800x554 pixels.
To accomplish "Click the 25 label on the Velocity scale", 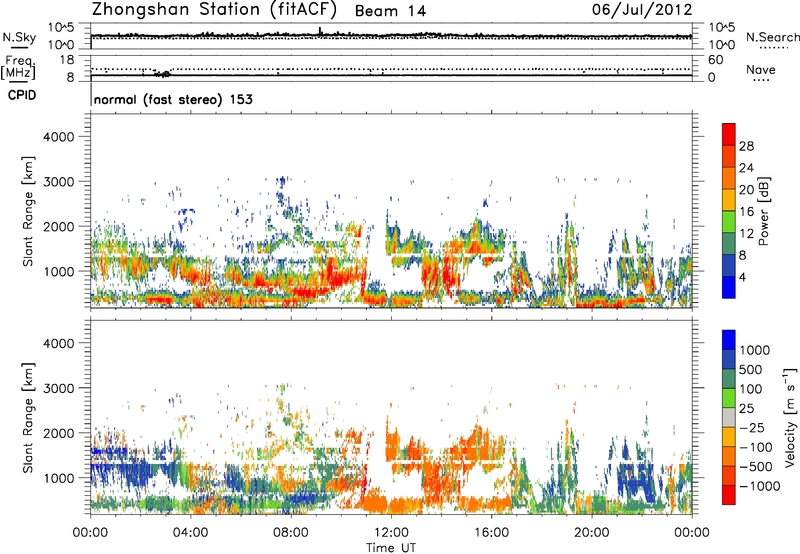I will [x=747, y=409].
